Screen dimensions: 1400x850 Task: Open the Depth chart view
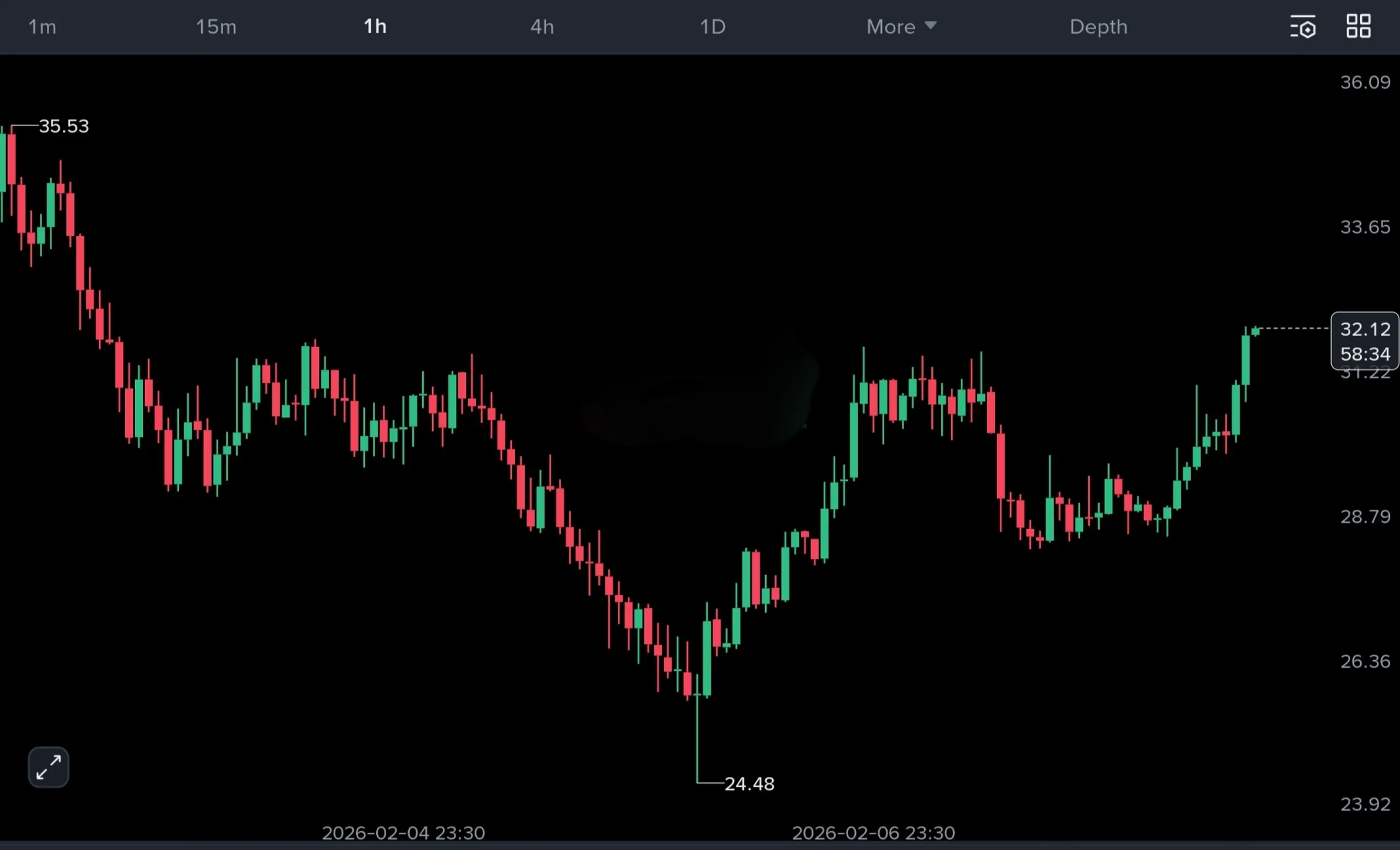(1098, 27)
